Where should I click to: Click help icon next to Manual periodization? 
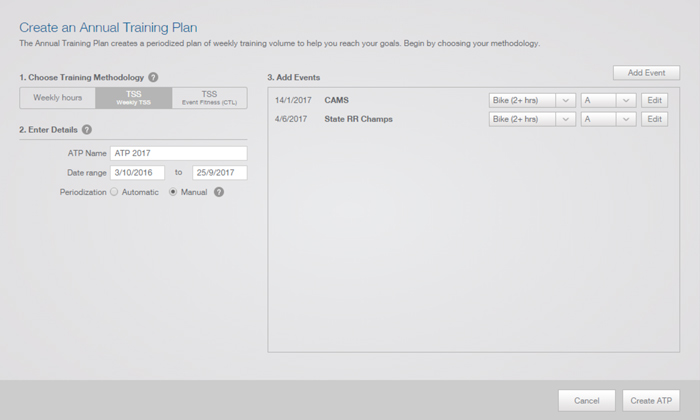[x=219, y=192]
